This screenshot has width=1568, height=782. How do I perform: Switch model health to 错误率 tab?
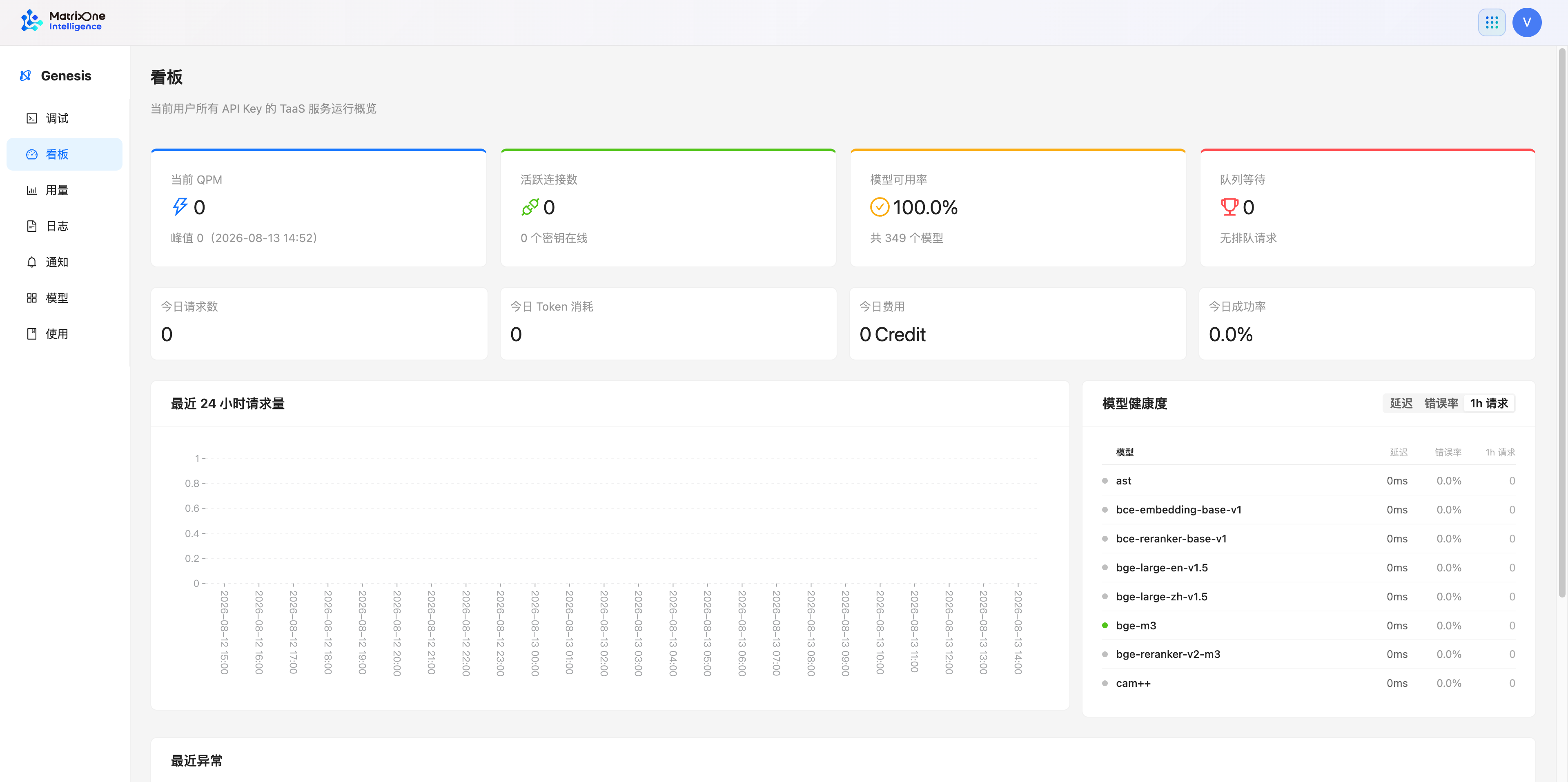coord(1441,404)
